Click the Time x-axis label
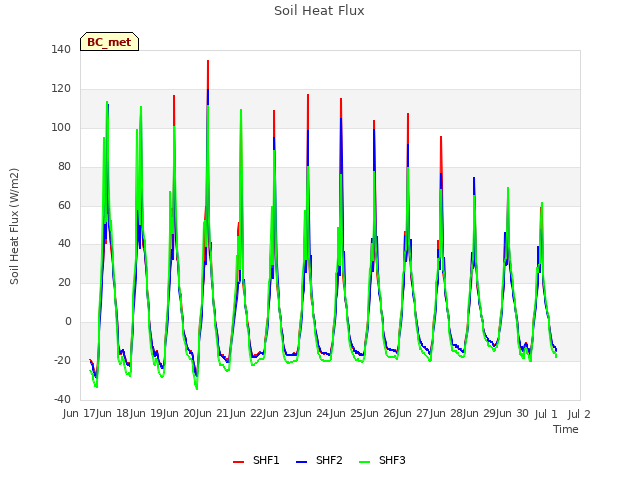The width and height of the screenshot is (640, 480). [566, 429]
